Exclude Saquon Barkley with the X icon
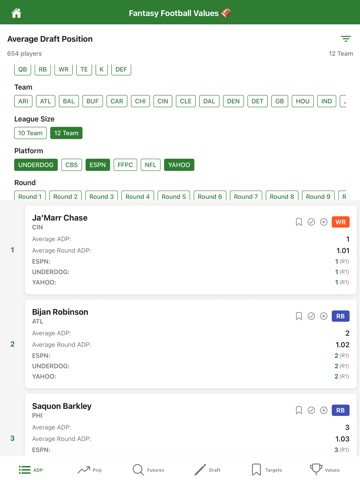Viewport: 360px width, 480px height. [323, 410]
